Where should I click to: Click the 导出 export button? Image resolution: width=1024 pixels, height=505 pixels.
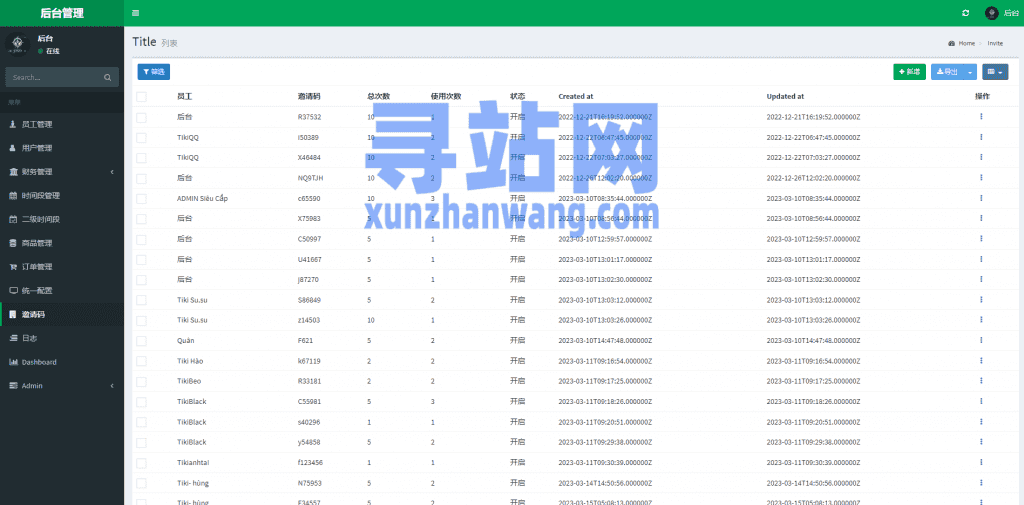click(947, 72)
